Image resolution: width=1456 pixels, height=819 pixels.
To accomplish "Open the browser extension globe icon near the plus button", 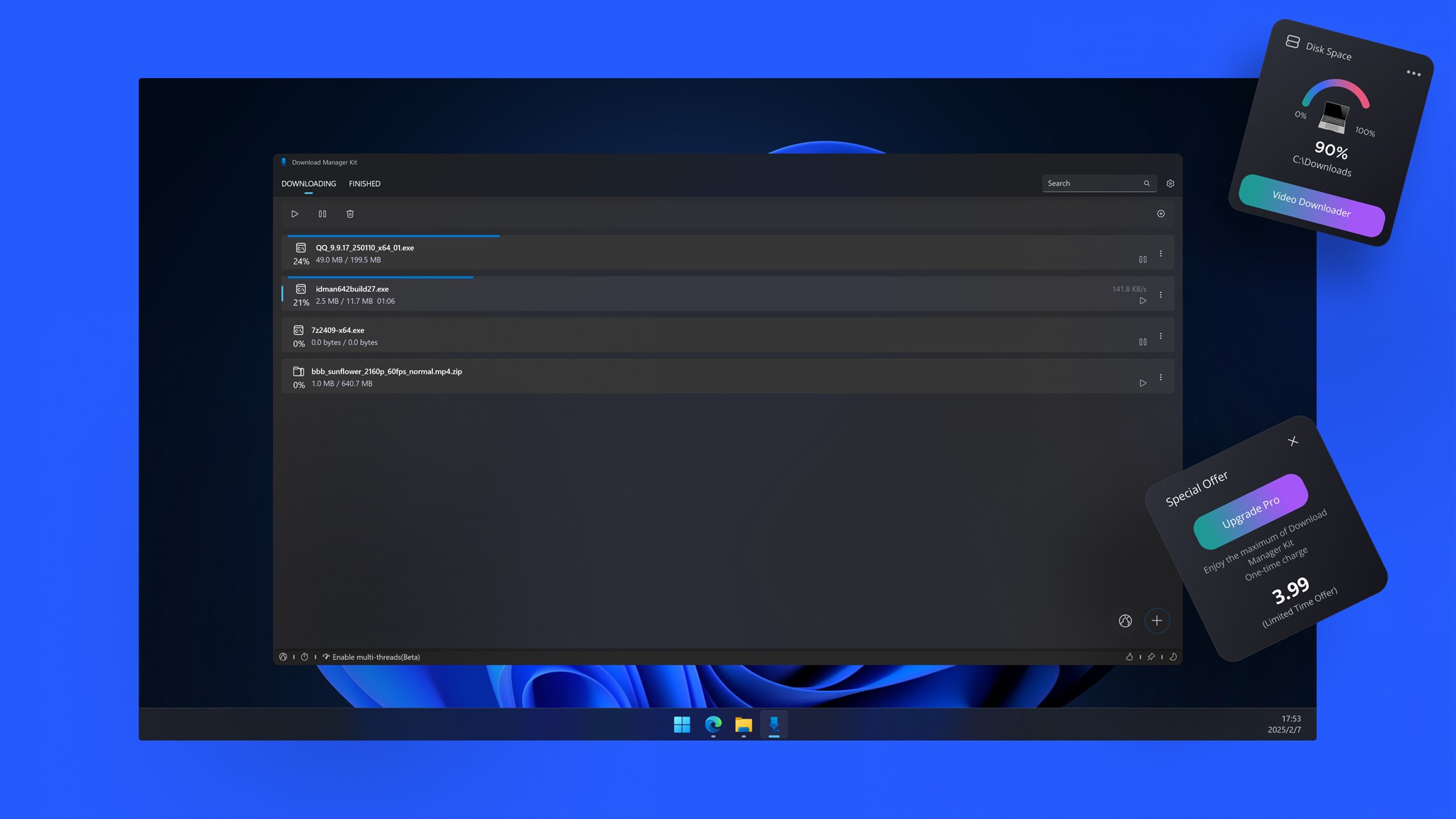I will click(x=1125, y=621).
